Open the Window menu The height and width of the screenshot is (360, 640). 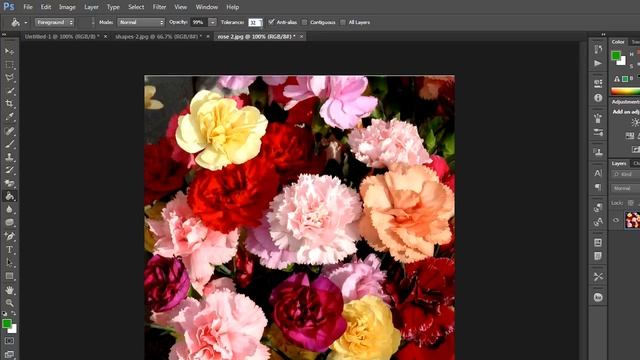[207, 7]
